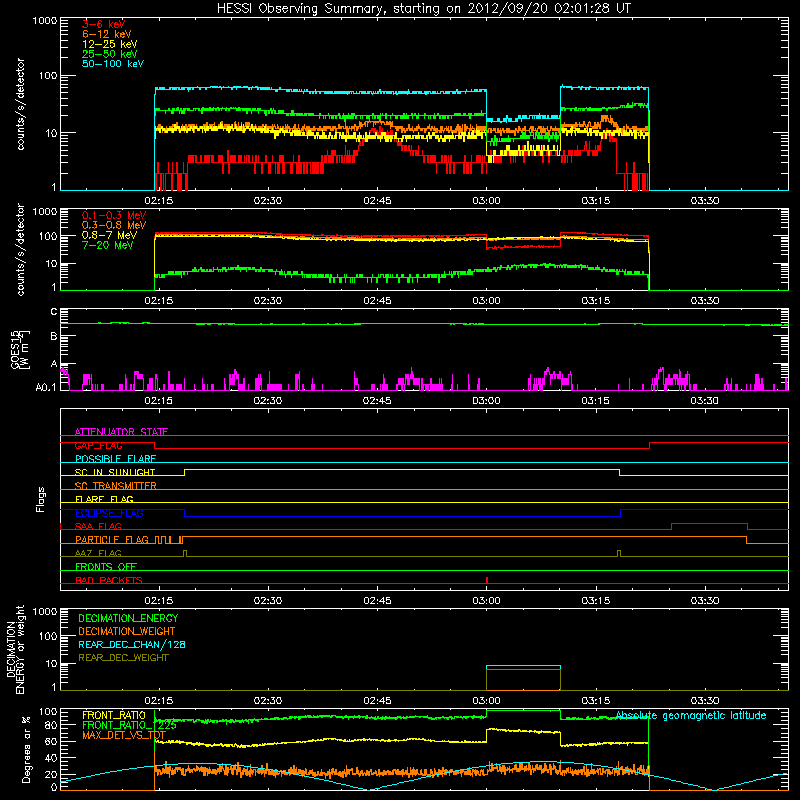The height and width of the screenshot is (800, 800).
Task: Click the A4Z_FLAG label
Action: pos(98,553)
